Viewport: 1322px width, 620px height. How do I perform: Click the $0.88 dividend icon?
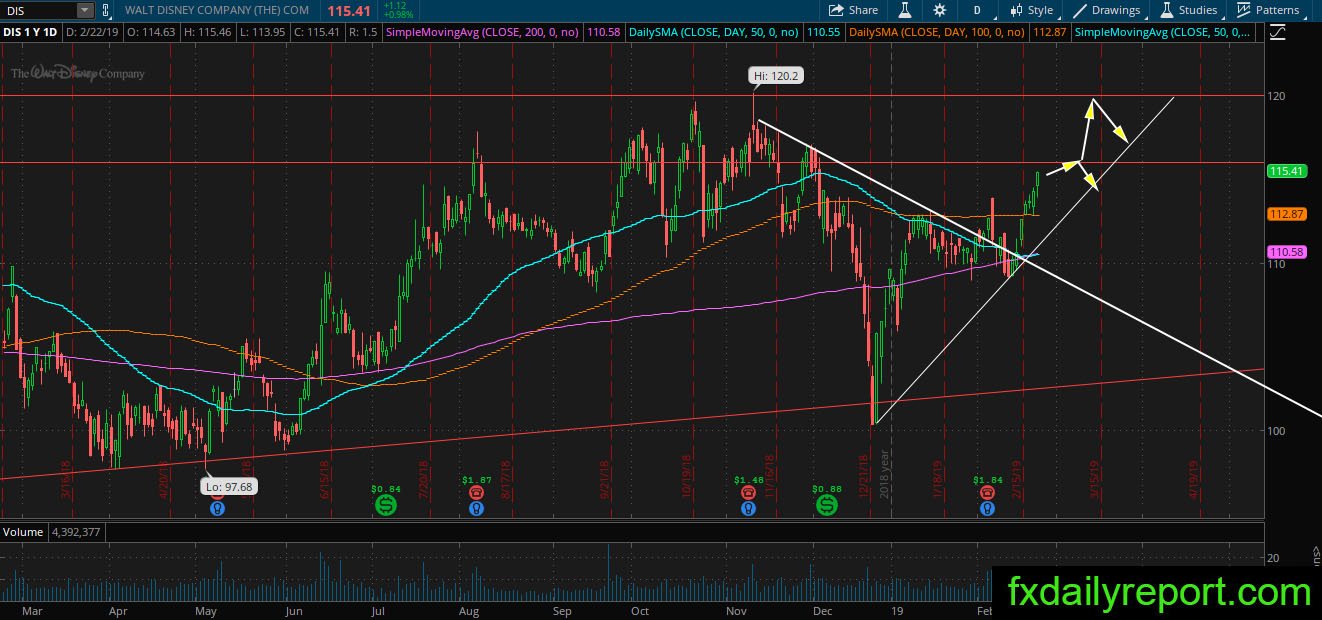tap(827, 507)
